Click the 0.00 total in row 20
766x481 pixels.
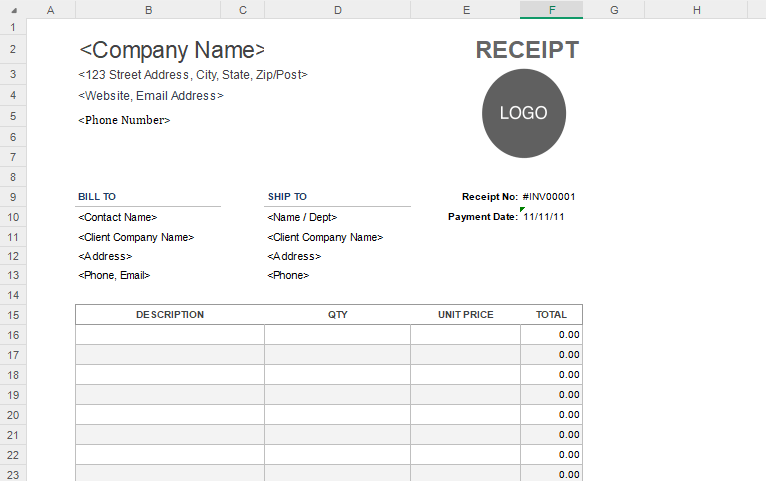pyautogui.click(x=569, y=415)
